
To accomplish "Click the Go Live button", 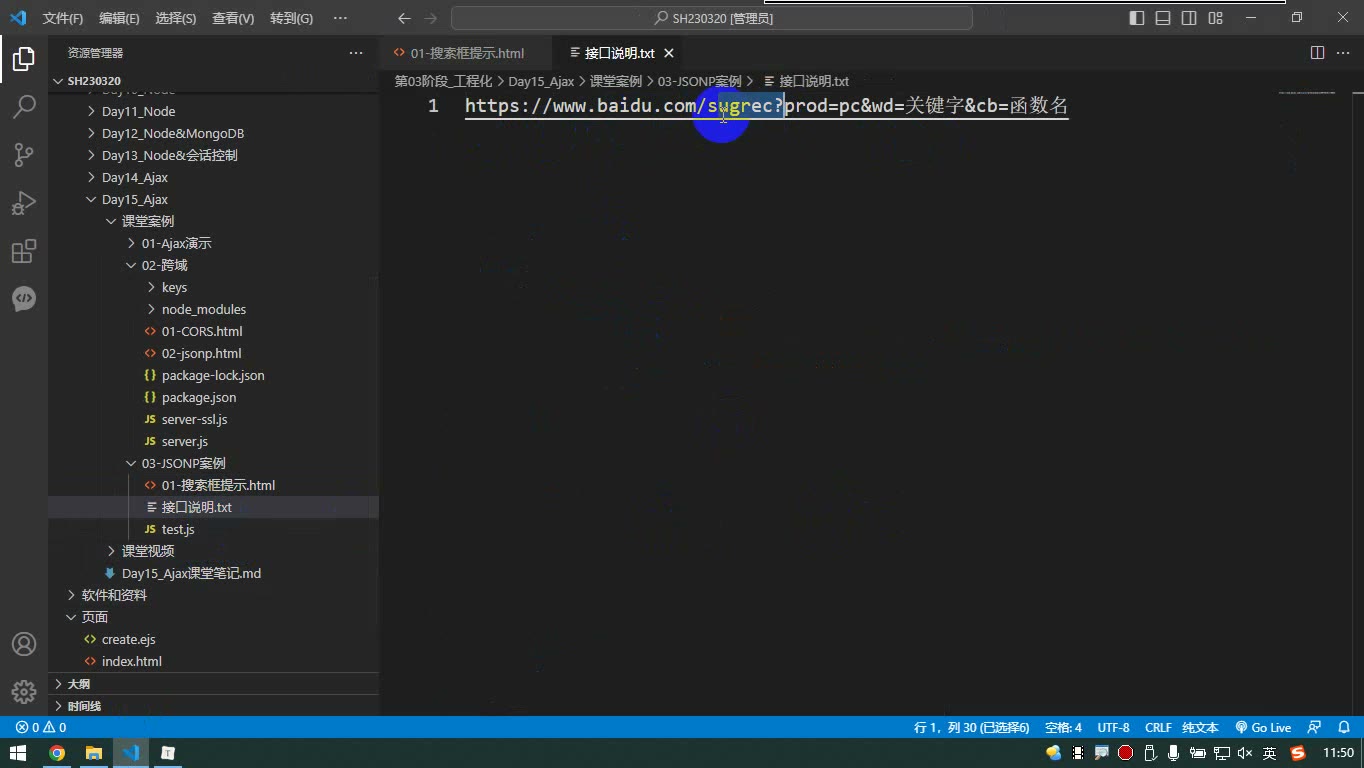I will point(1263,727).
